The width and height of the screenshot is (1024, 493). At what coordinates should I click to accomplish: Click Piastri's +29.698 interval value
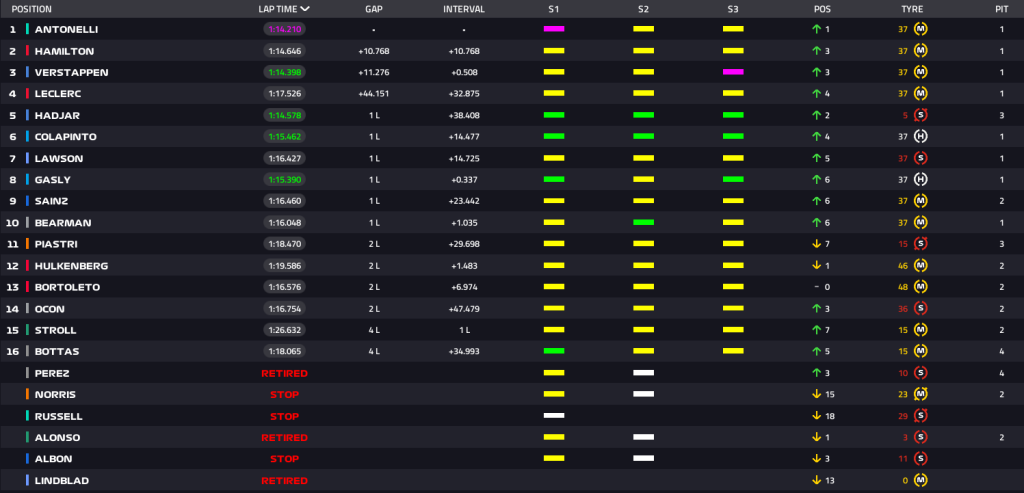point(464,244)
